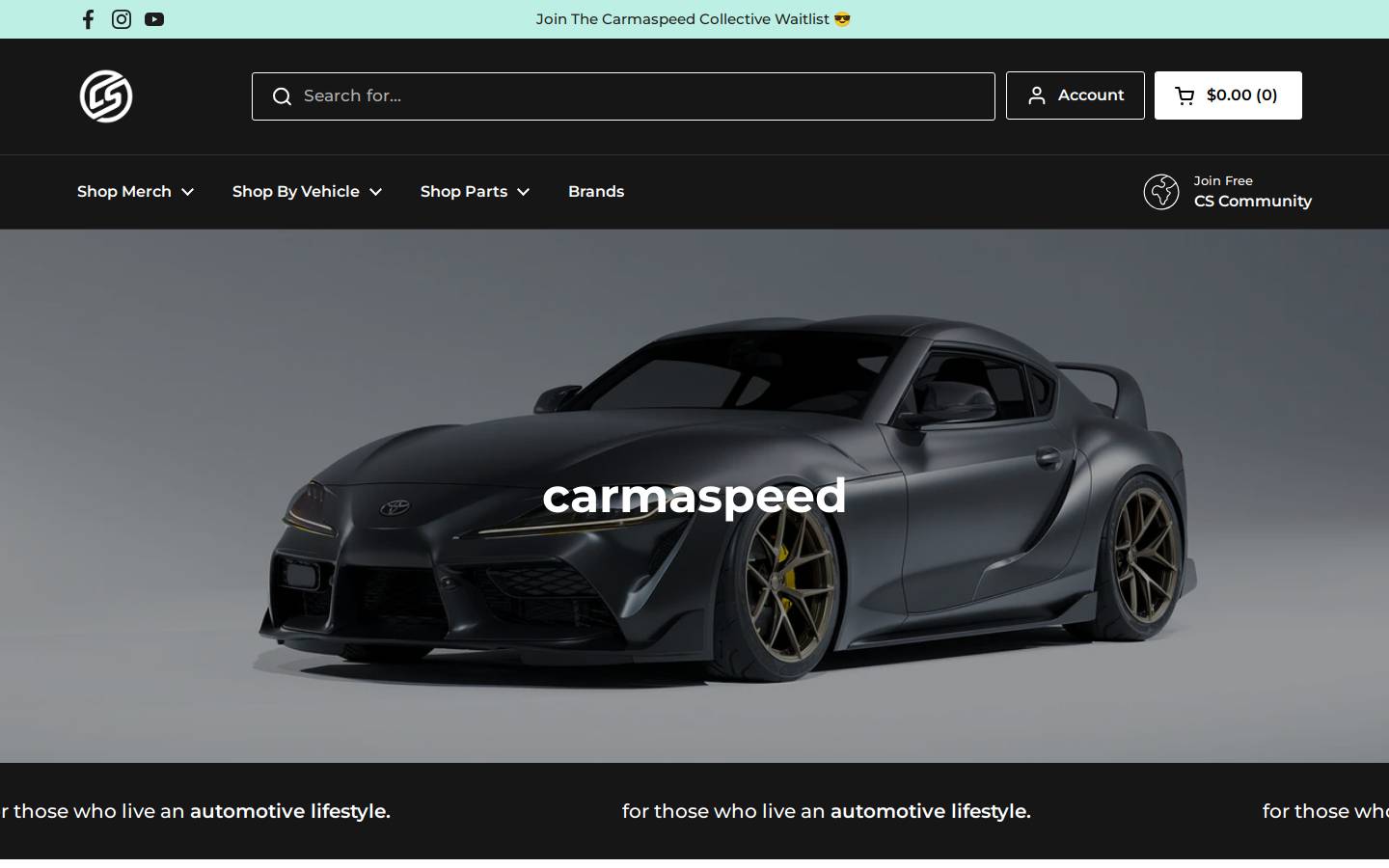Expand the Shop Parts dropdown
This screenshot has height=868, width=1389.
(x=476, y=192)
